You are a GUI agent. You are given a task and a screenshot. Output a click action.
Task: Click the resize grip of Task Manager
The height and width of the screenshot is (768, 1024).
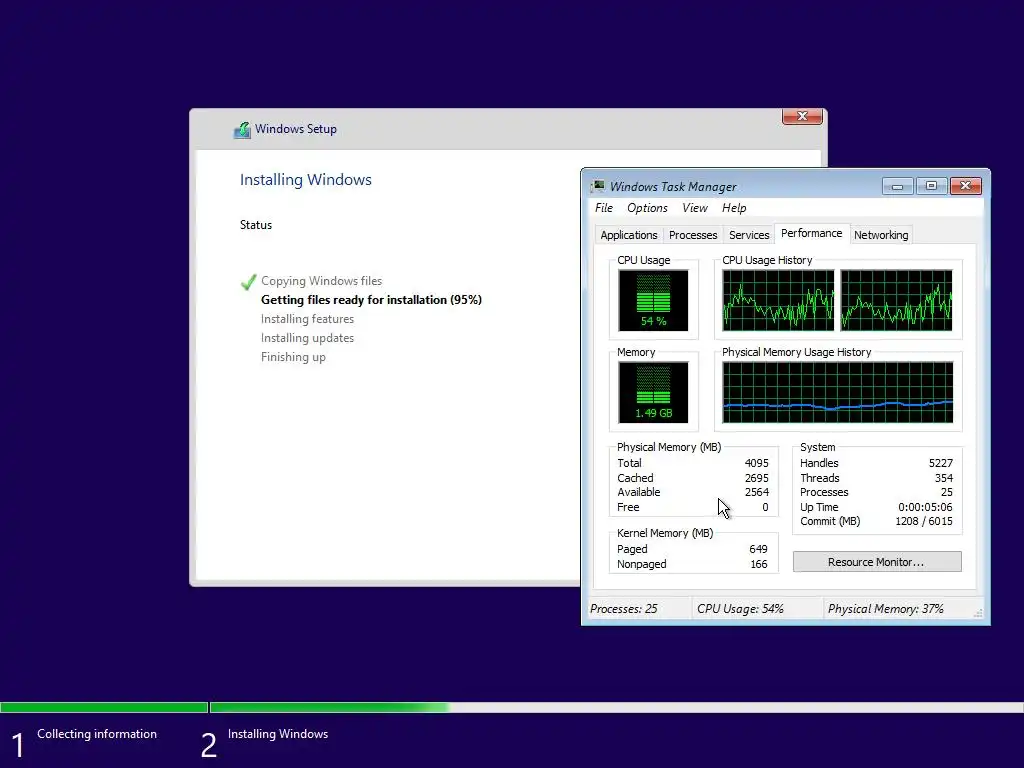click(978, 613)
